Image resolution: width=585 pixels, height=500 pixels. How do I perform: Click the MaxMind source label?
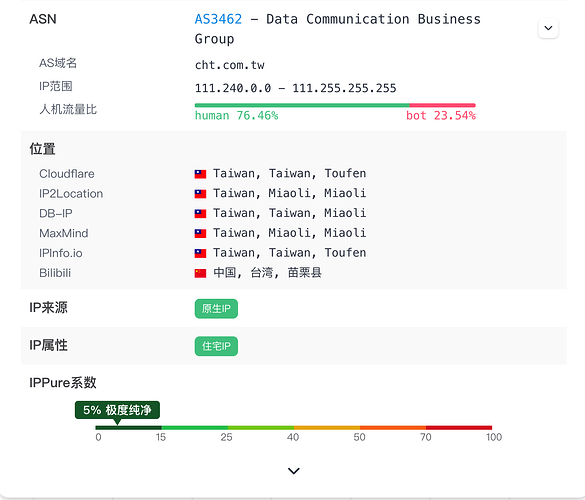(x=64, y=234)
